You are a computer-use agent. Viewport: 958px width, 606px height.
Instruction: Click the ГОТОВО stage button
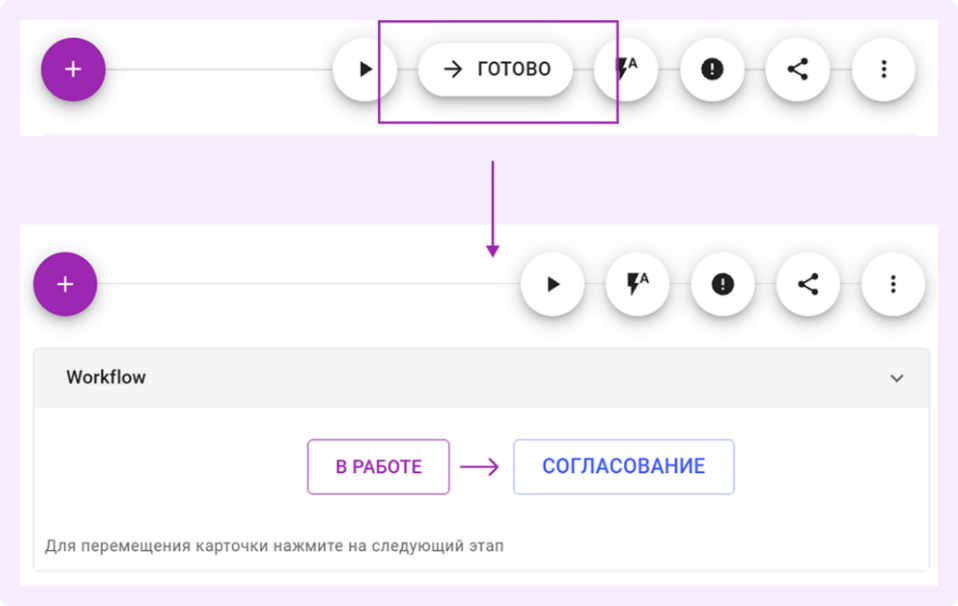[x=496, y=69]
